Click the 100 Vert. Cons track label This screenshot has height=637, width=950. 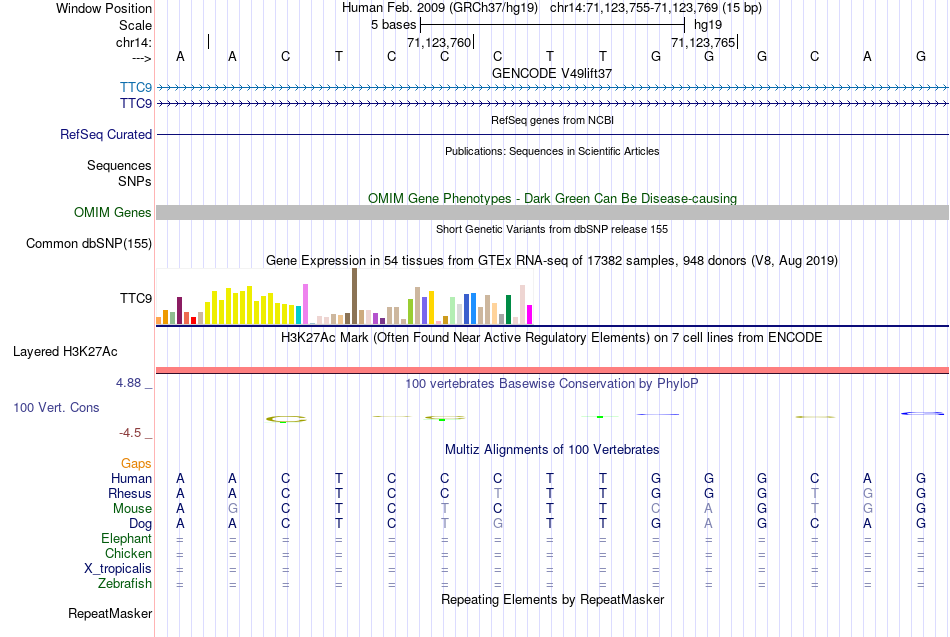56,407
